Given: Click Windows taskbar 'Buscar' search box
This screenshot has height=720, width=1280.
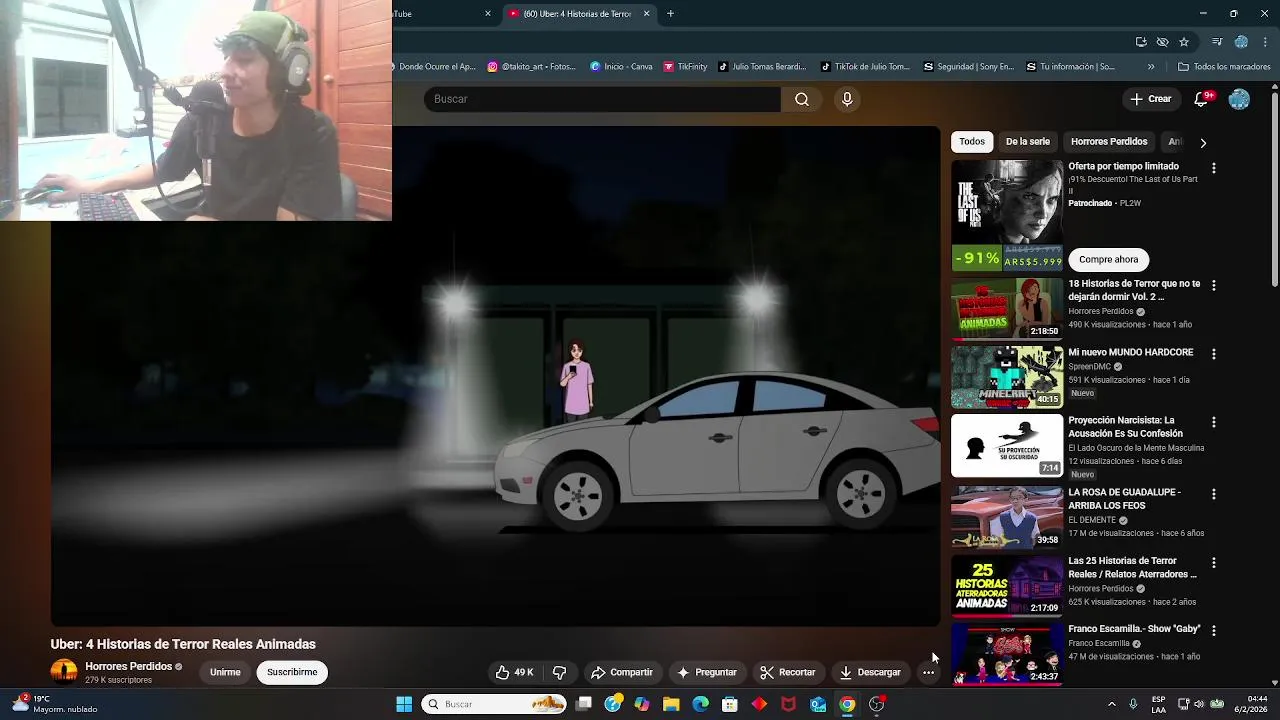Looking at the screenshot, I should (494, 704).
